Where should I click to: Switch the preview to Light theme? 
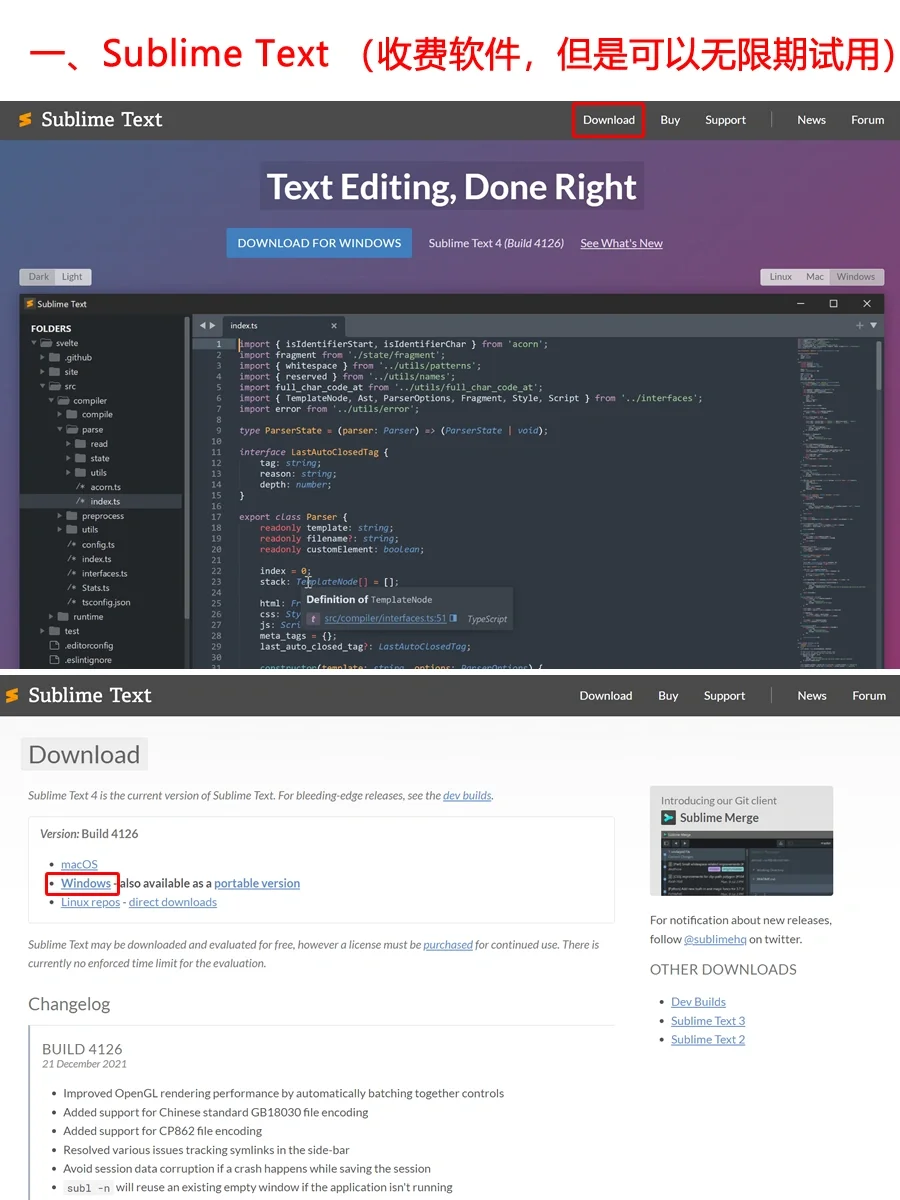pyautogui.click(x=73, y=277)
